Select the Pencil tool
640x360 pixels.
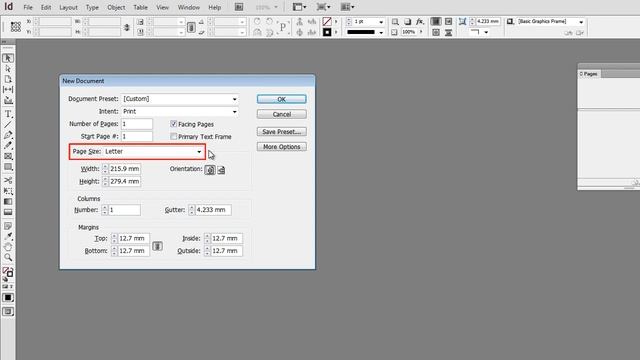8,146
